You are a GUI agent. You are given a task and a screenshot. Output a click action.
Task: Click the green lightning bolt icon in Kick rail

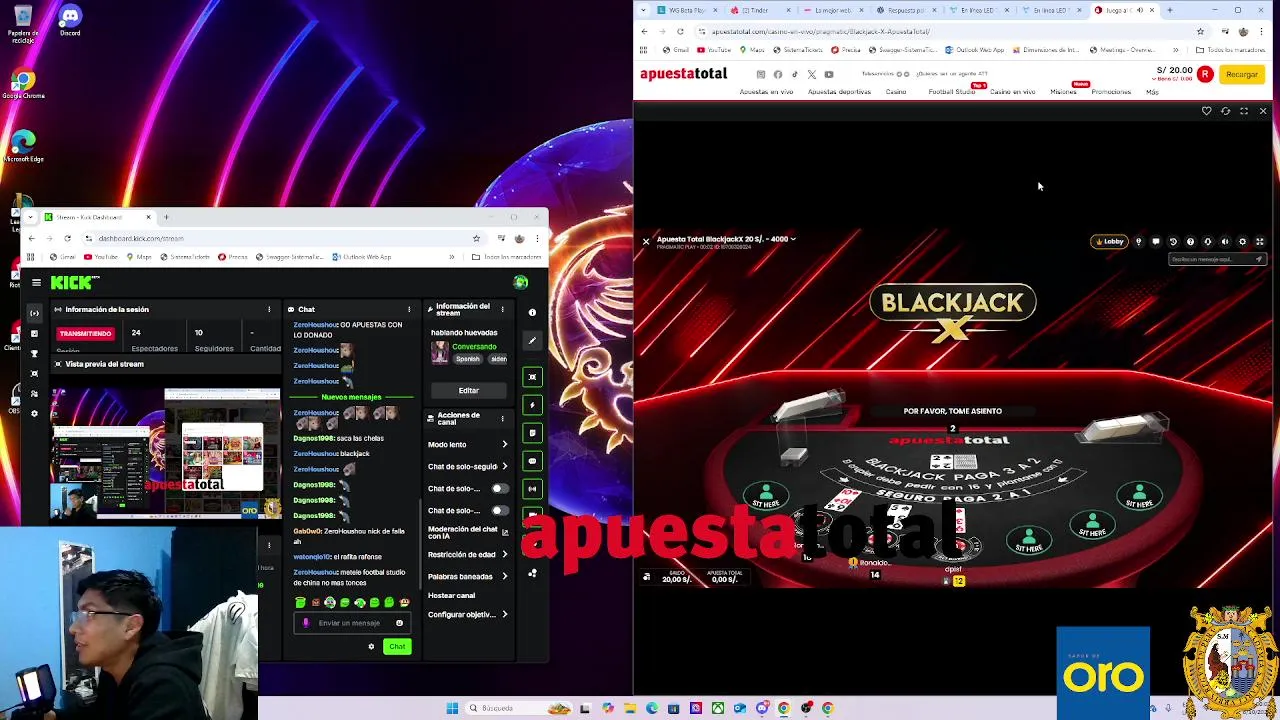tap(532, 405)
